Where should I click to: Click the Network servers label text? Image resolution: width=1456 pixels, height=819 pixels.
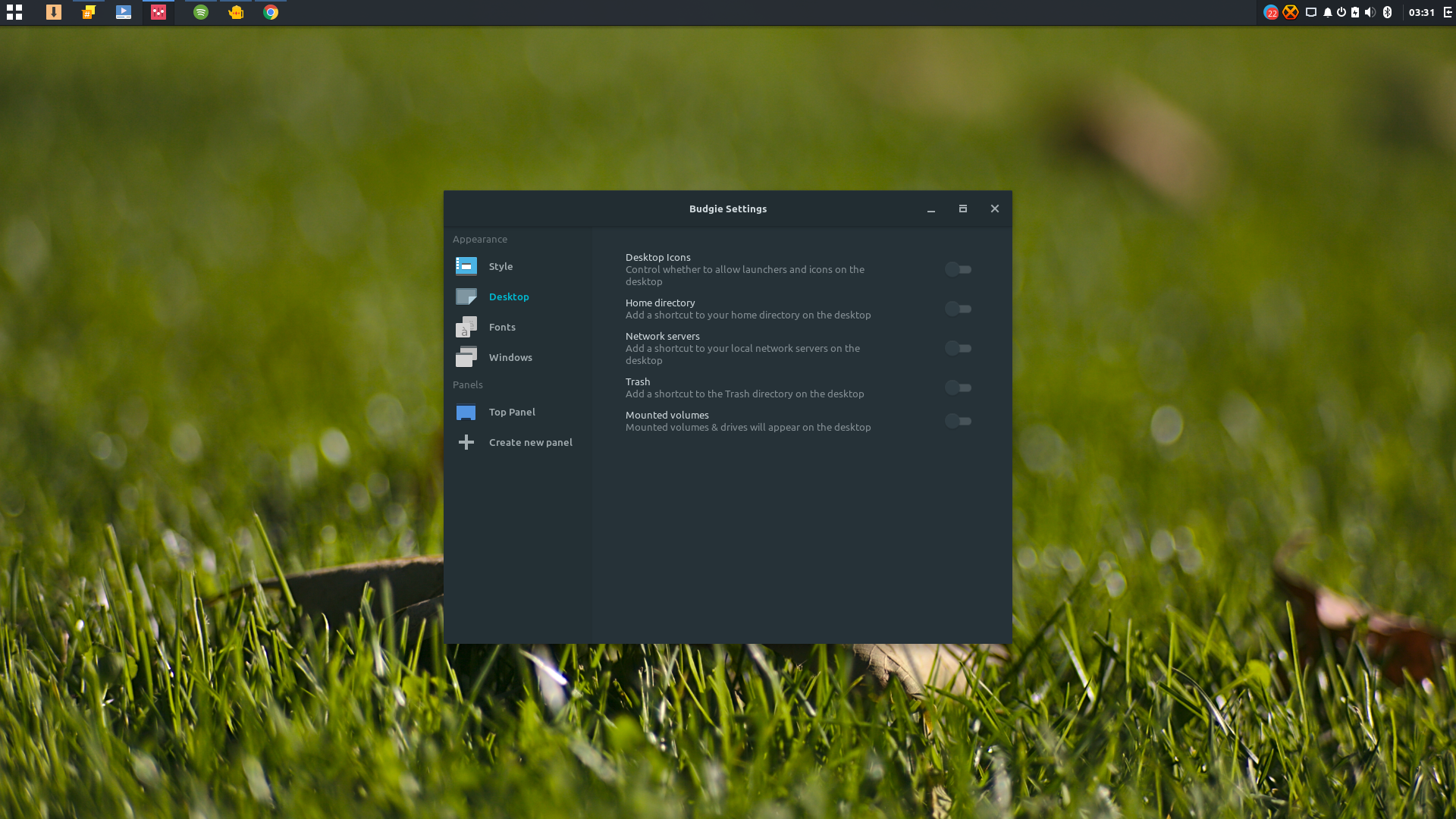click(x=663, y=336)
